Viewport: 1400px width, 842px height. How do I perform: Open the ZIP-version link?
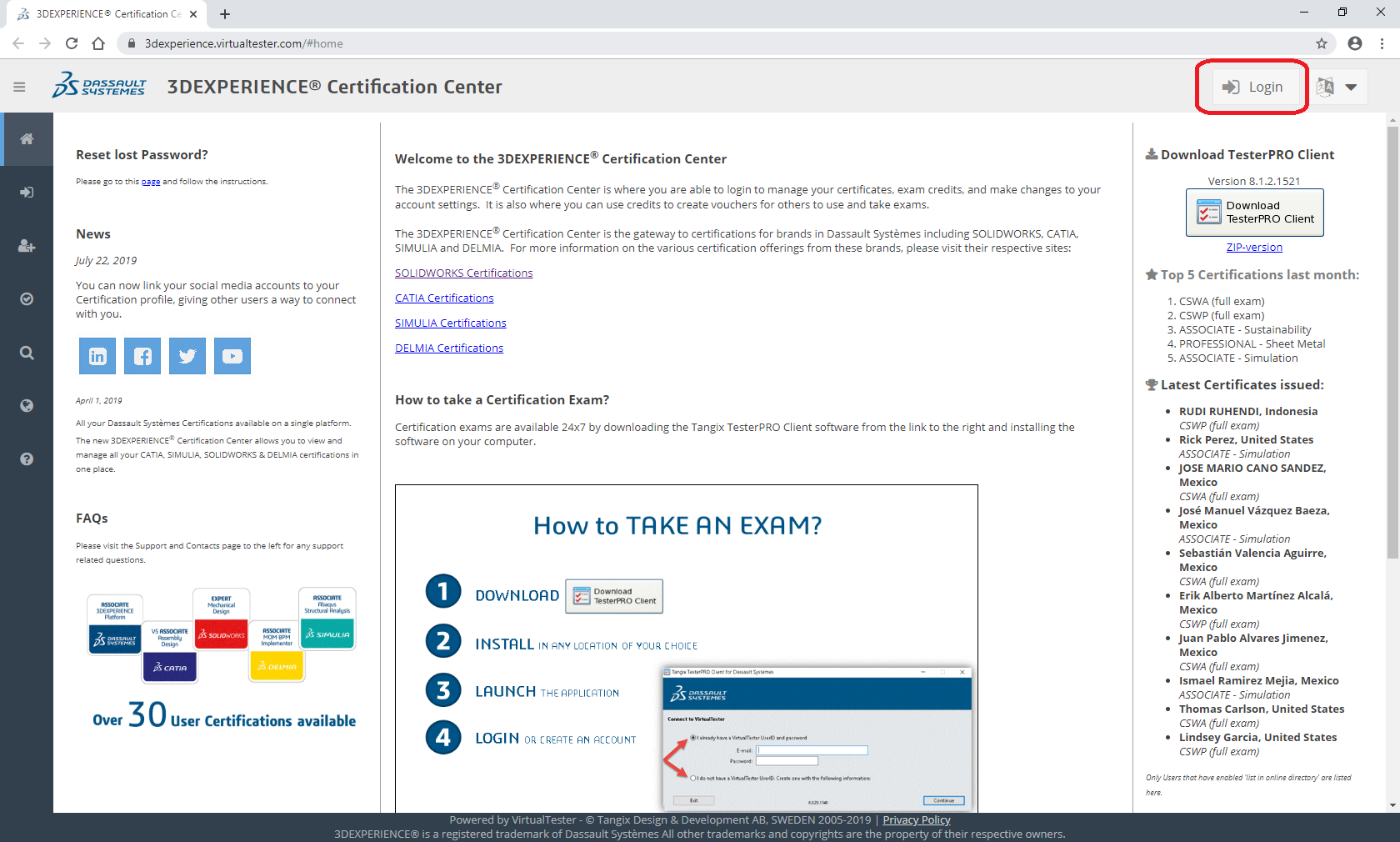(1254, 248)
